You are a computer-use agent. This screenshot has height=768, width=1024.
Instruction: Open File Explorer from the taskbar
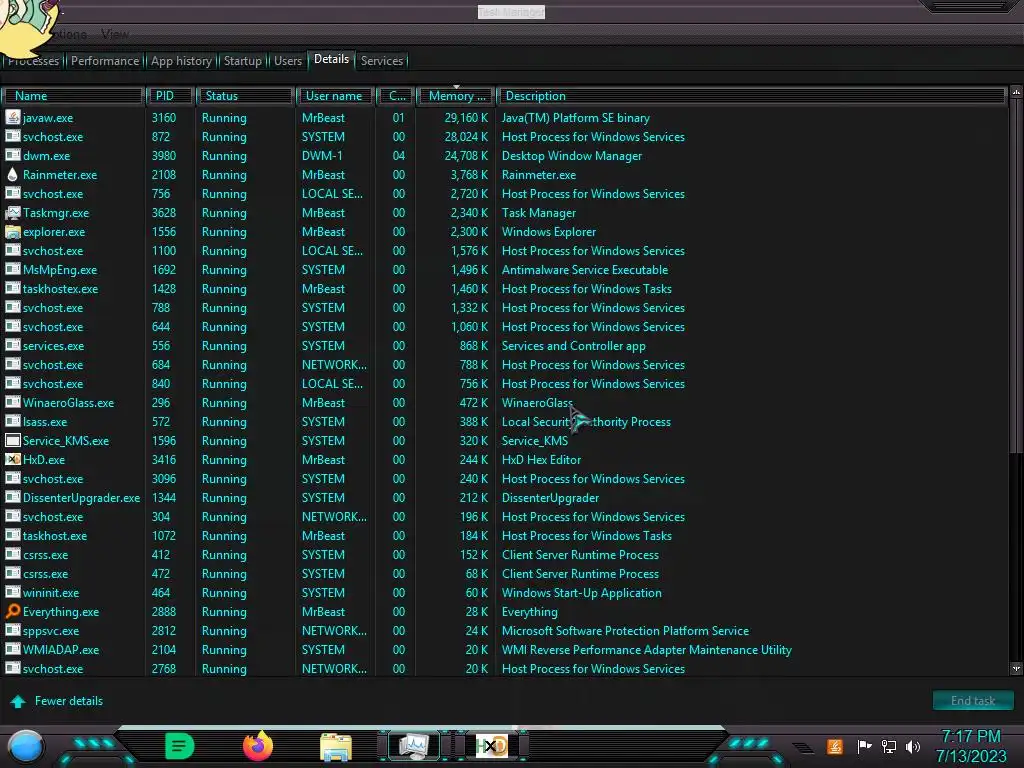[336, 747]
